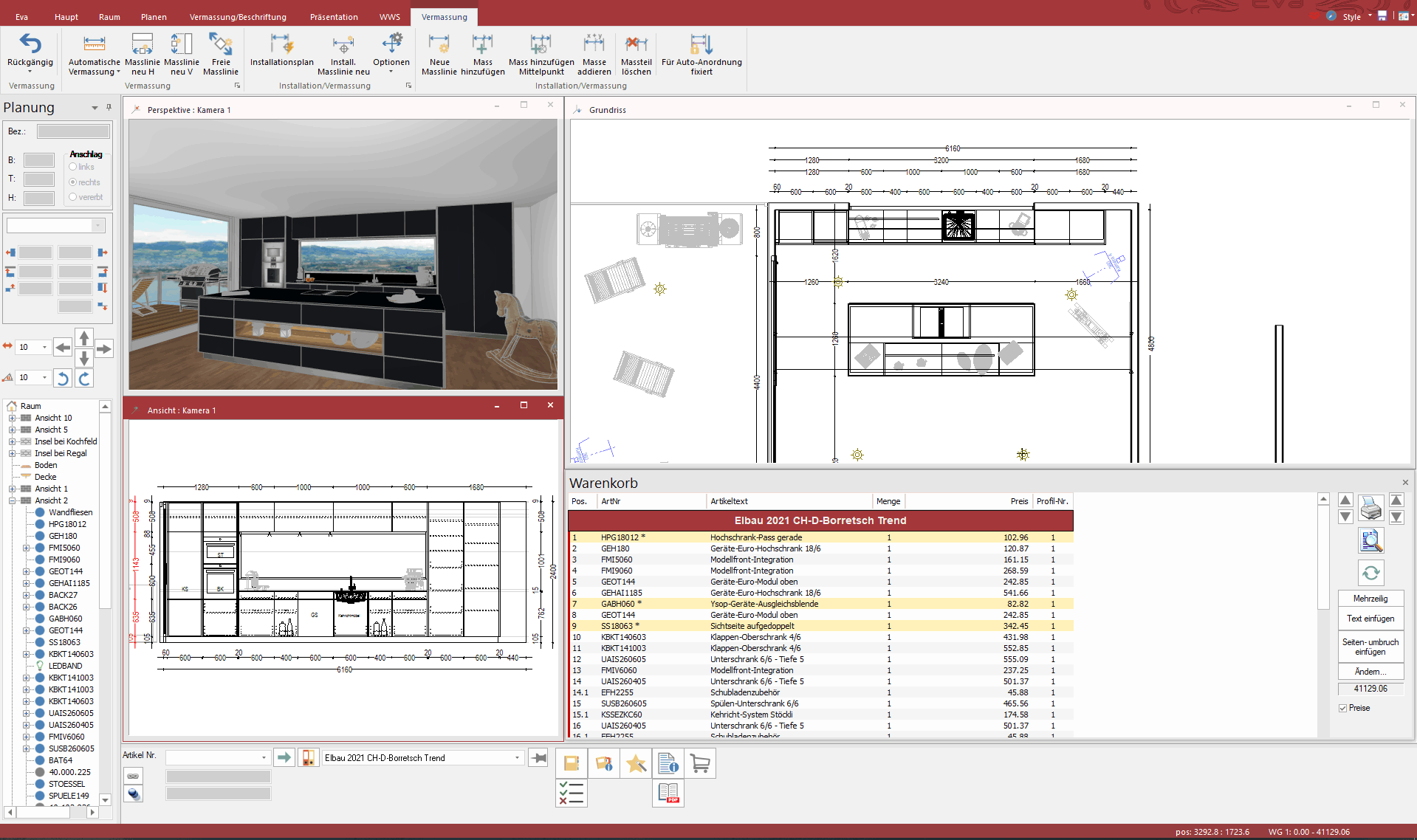
Task: Click the Warenkorb refresh icon
Action: click(1370, 573)
